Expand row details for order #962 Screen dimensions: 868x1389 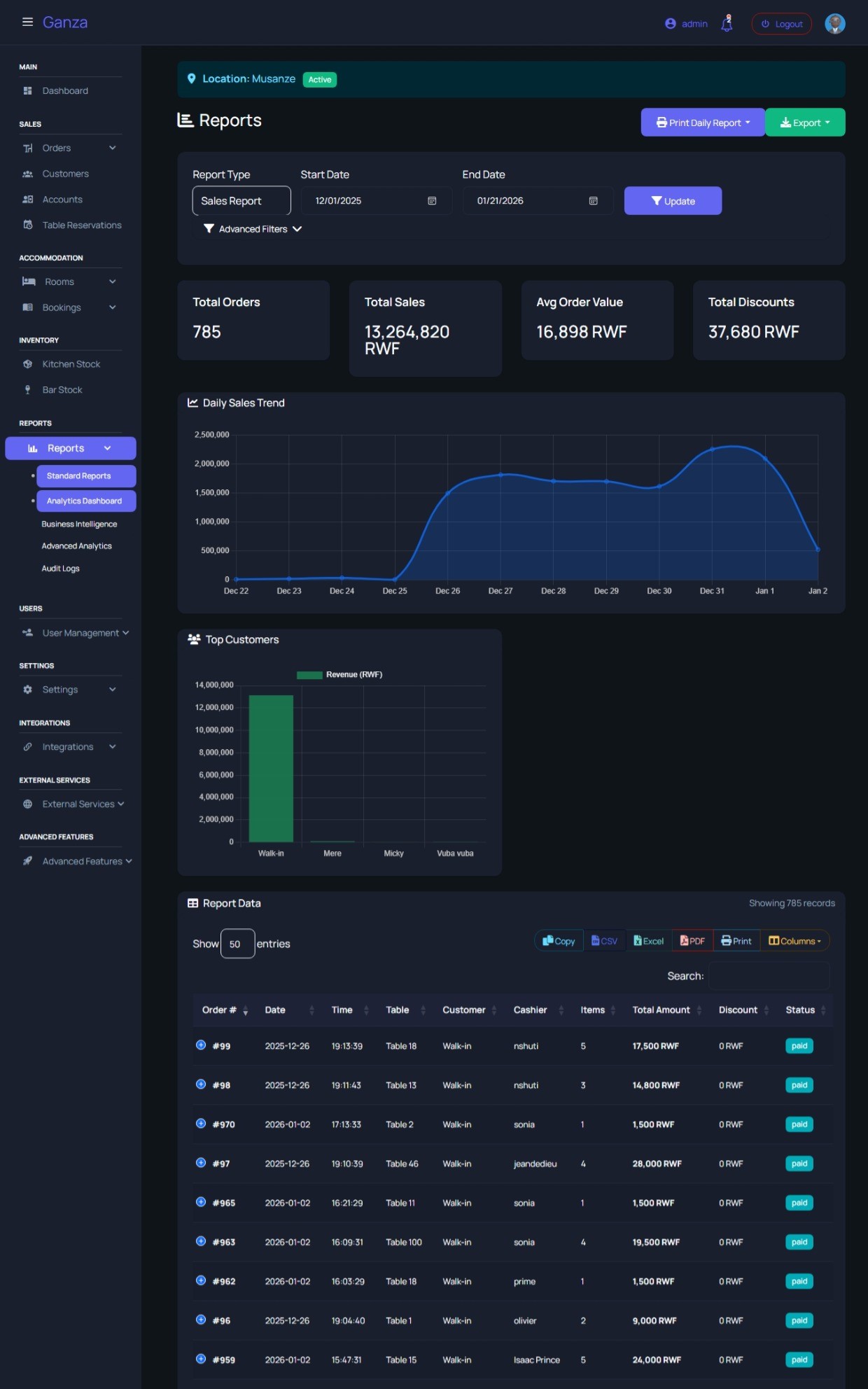coord(200,1280)
